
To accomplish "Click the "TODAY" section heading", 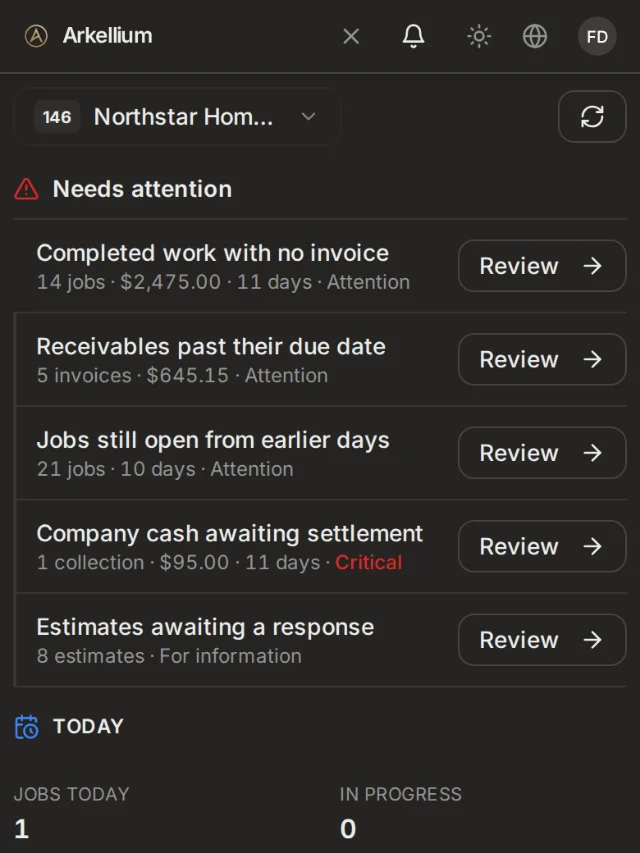I will [x=88, y=727].
